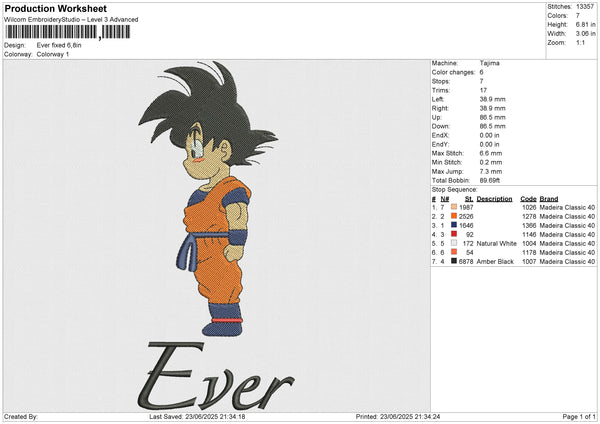Click the Height value '6.81 in'
Viewport: 600px width, 424px height.
585,24
